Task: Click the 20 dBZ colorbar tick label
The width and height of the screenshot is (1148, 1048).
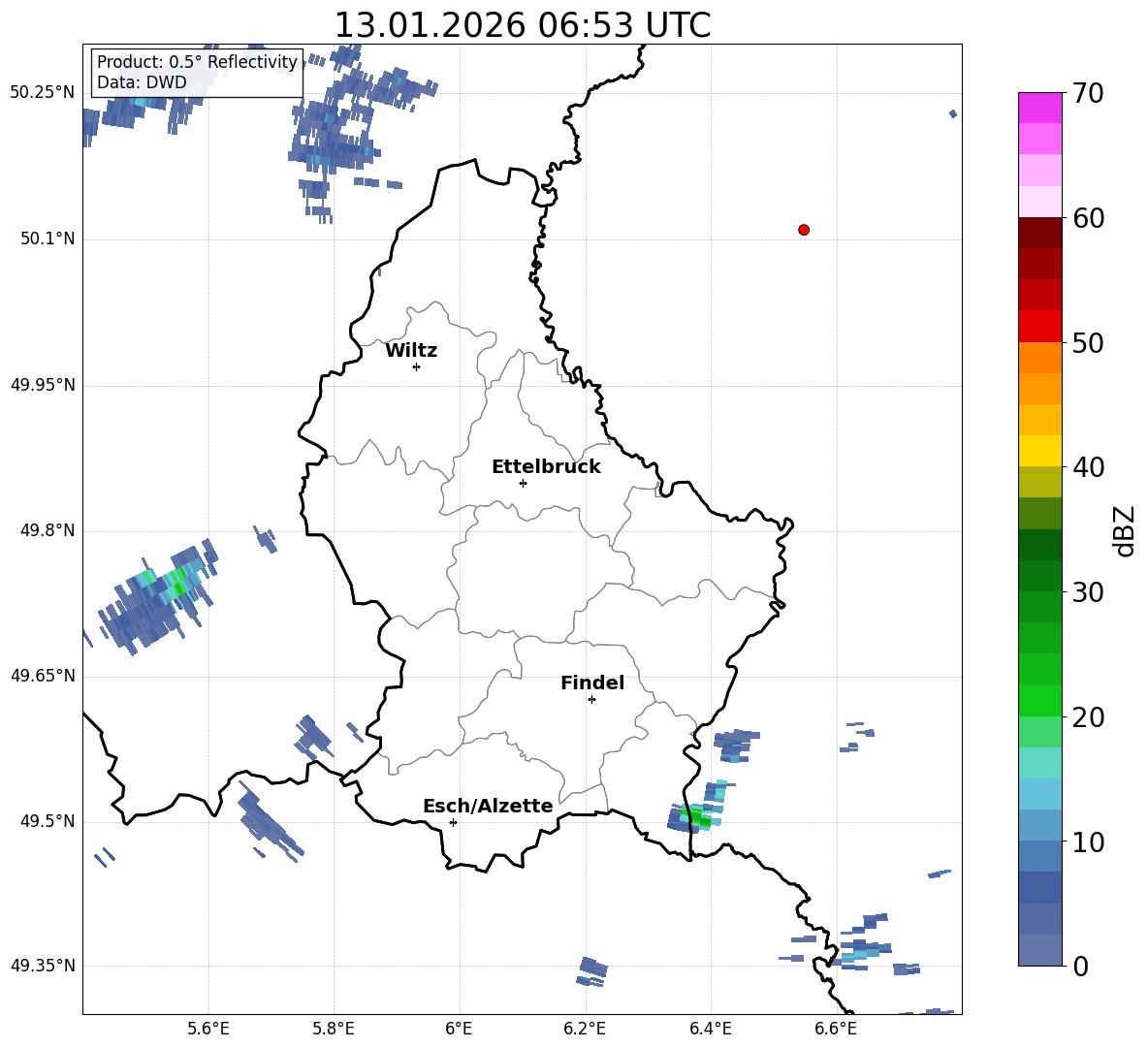Action: pyautogui.click(x=1087, y=716)
